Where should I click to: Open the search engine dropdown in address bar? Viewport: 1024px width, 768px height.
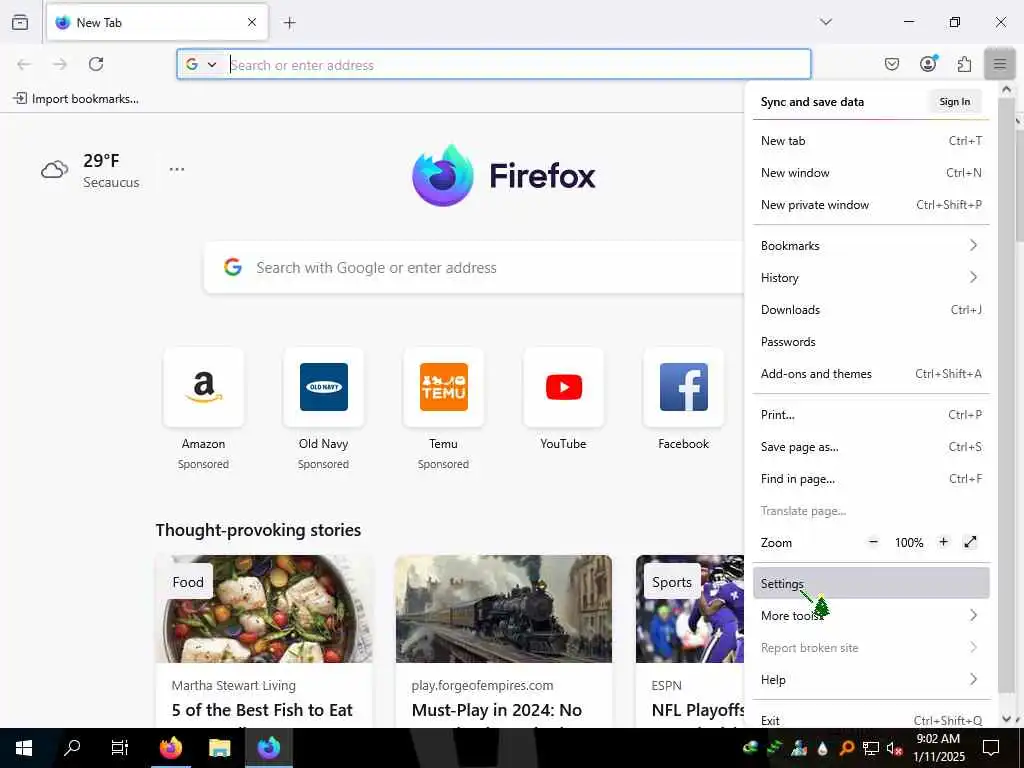[x=201, y=65]
